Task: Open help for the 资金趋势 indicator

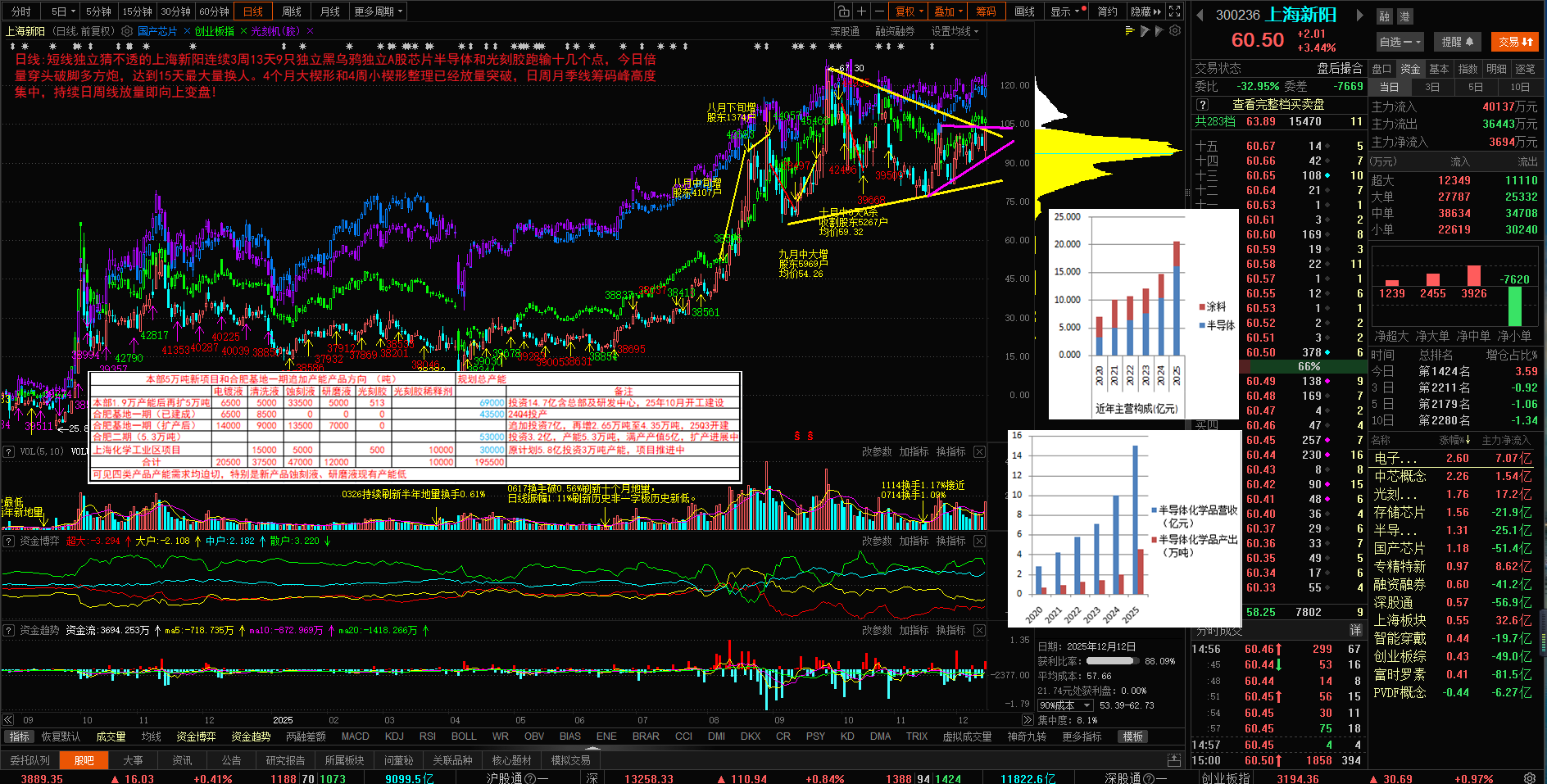Action: (9, 630)
